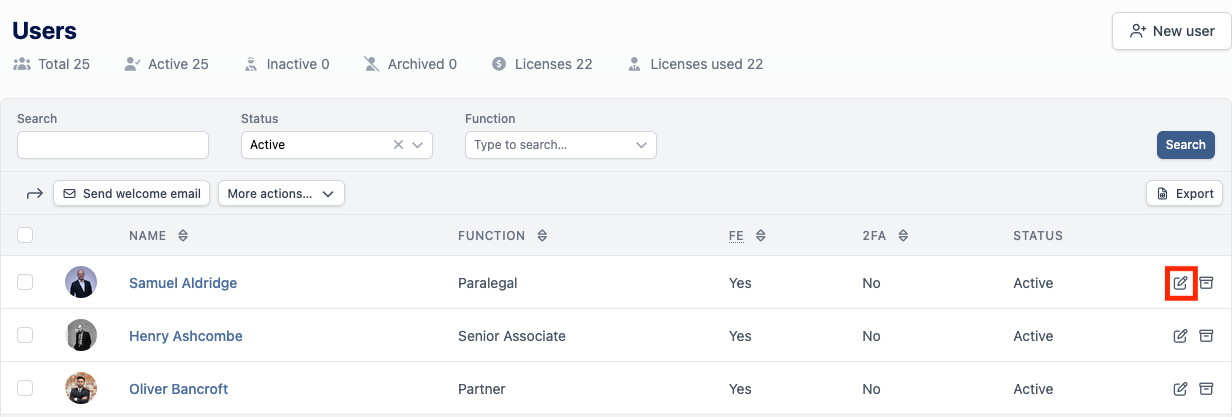
Task: Tick the checkbox for Henry Ashcombe
Action: [25, 335]
